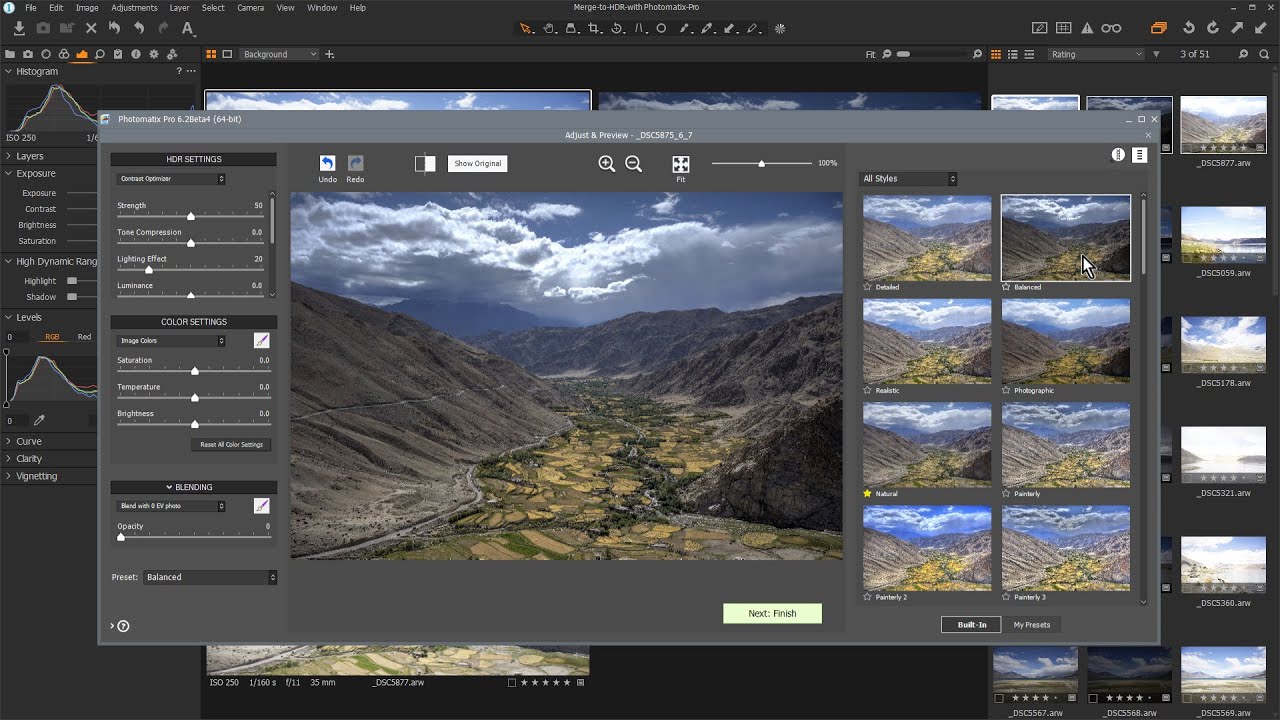Click Redo in Photomatix preview toolbar
This screenshot has height=720, width=1280.
pos(355,163)
